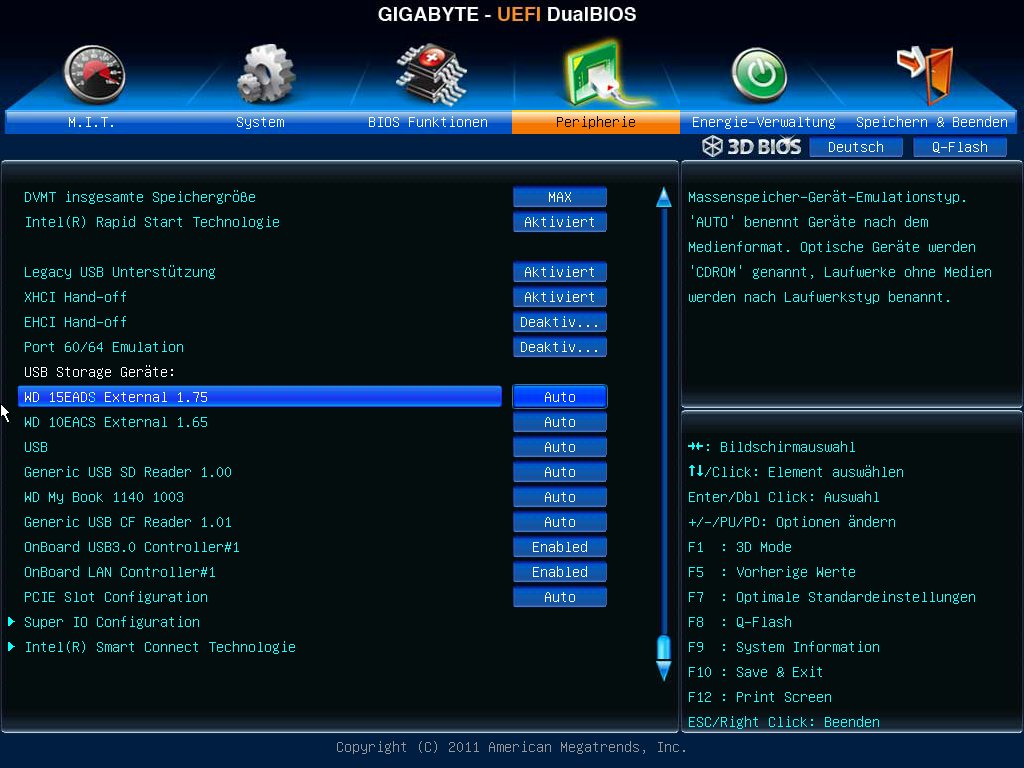Screen dimensions: 1024x768
Task: Toggle EHCI Hand-off Deaktiv value
Action: click(x=560, y=322)
